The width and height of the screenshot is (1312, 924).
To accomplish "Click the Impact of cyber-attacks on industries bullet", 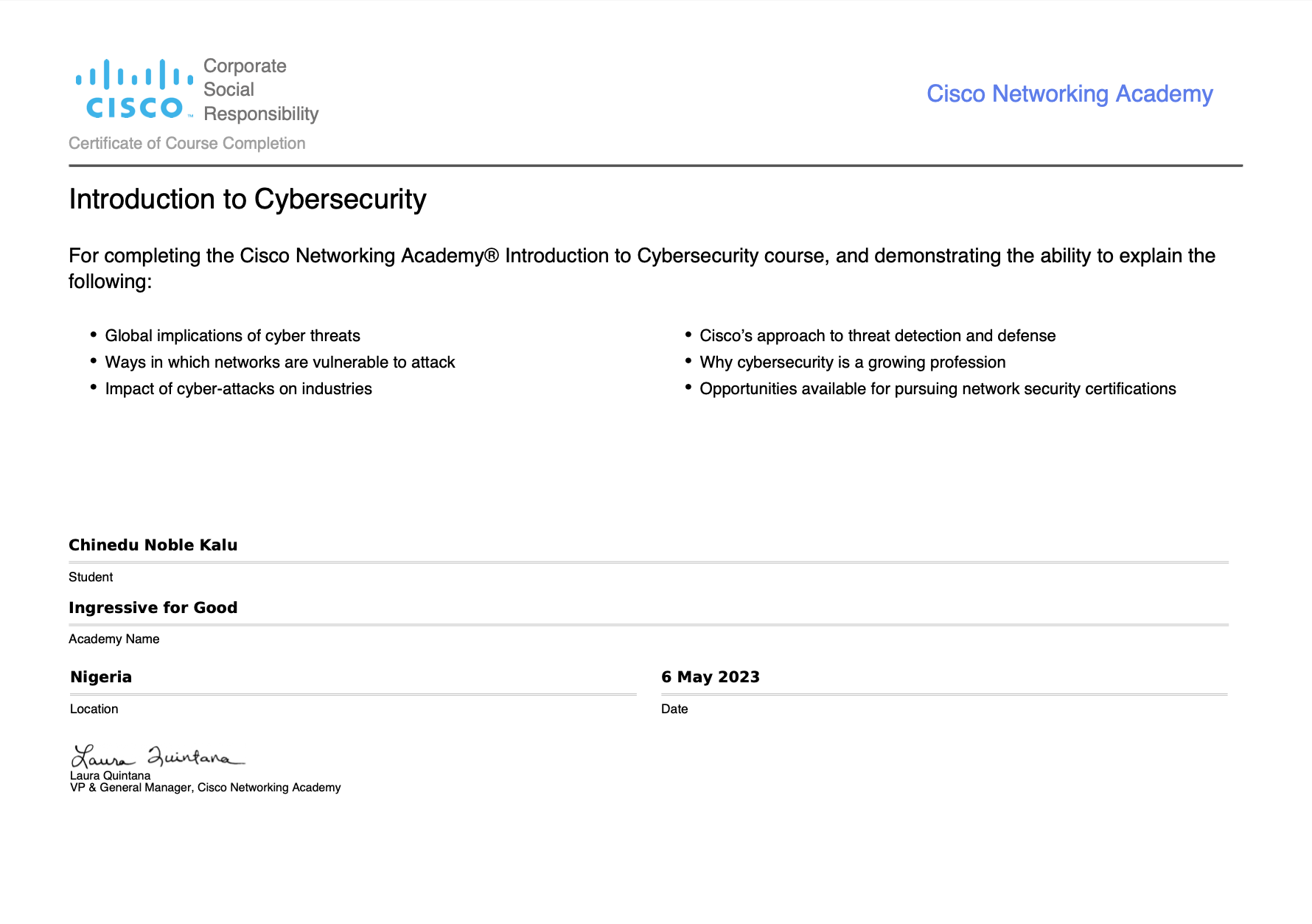I will pyautogui.click(x=238, y=389).
